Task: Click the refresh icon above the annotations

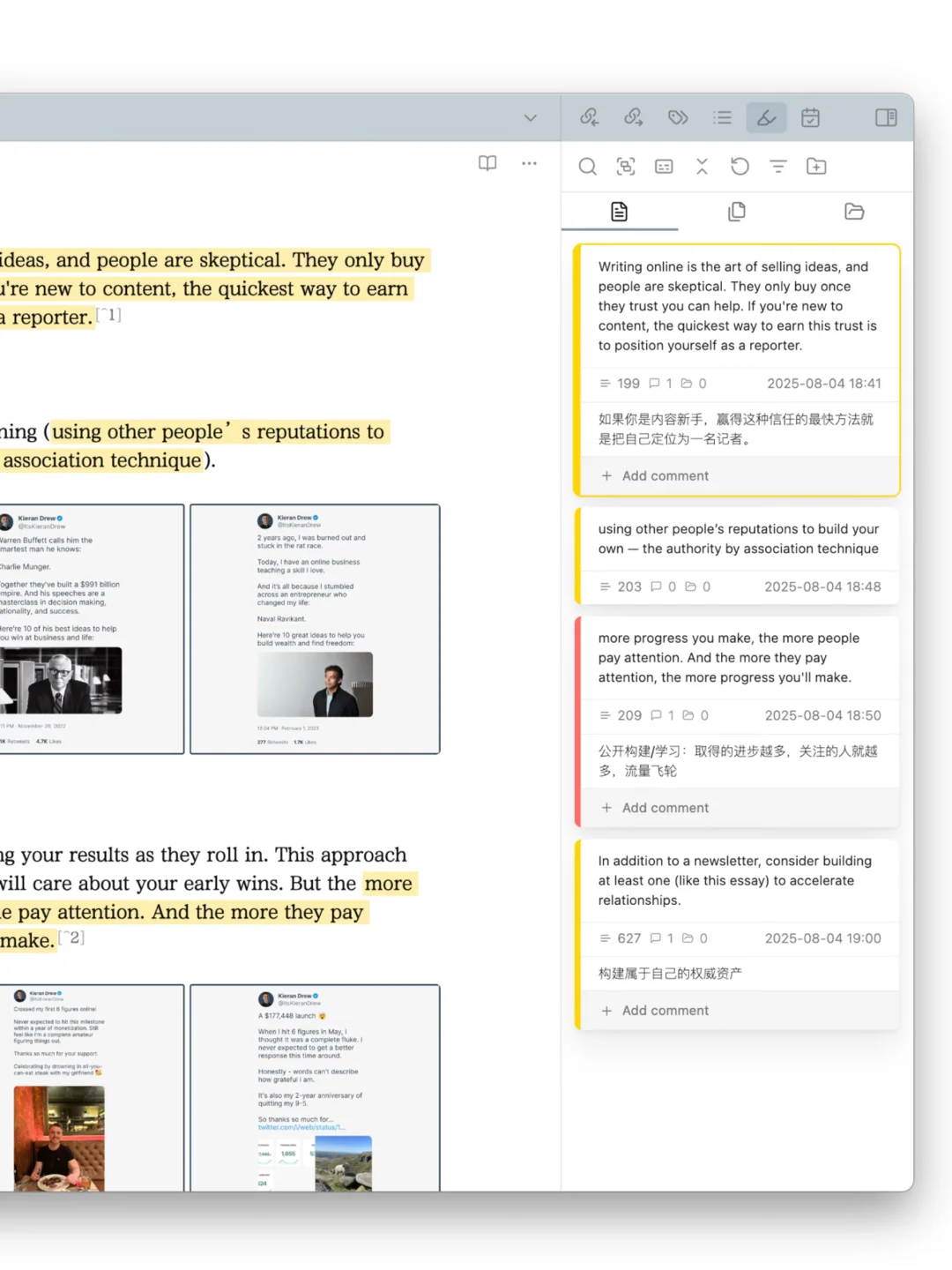Action: point(740,166)
